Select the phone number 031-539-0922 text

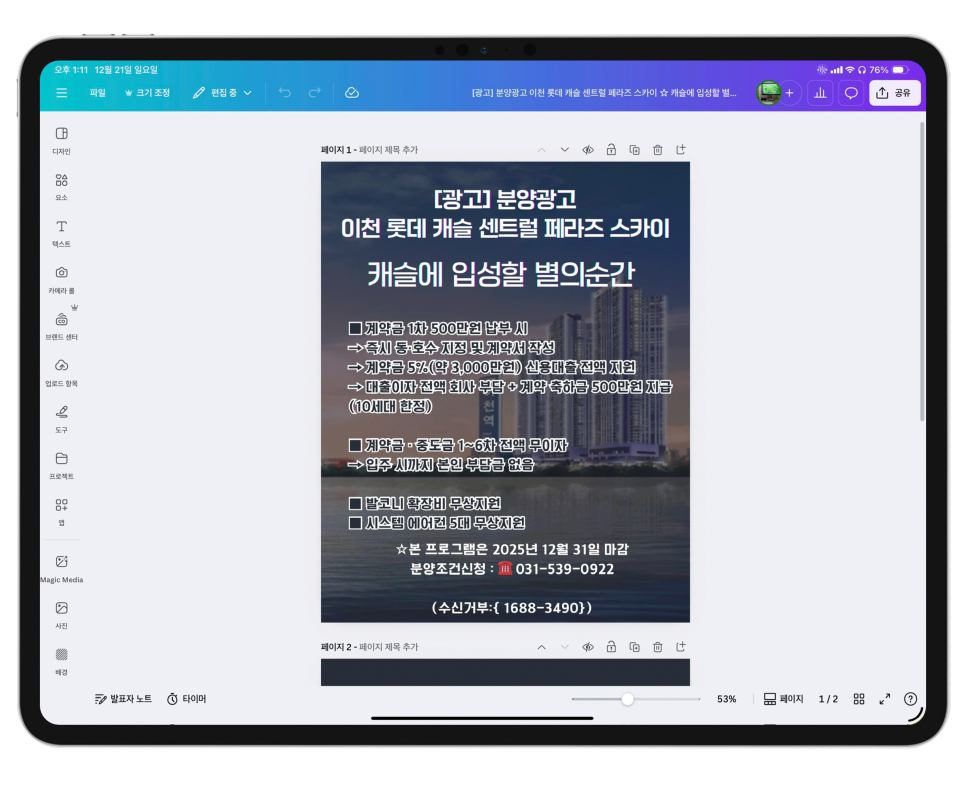pyautogui.click(x=564, y=569)
